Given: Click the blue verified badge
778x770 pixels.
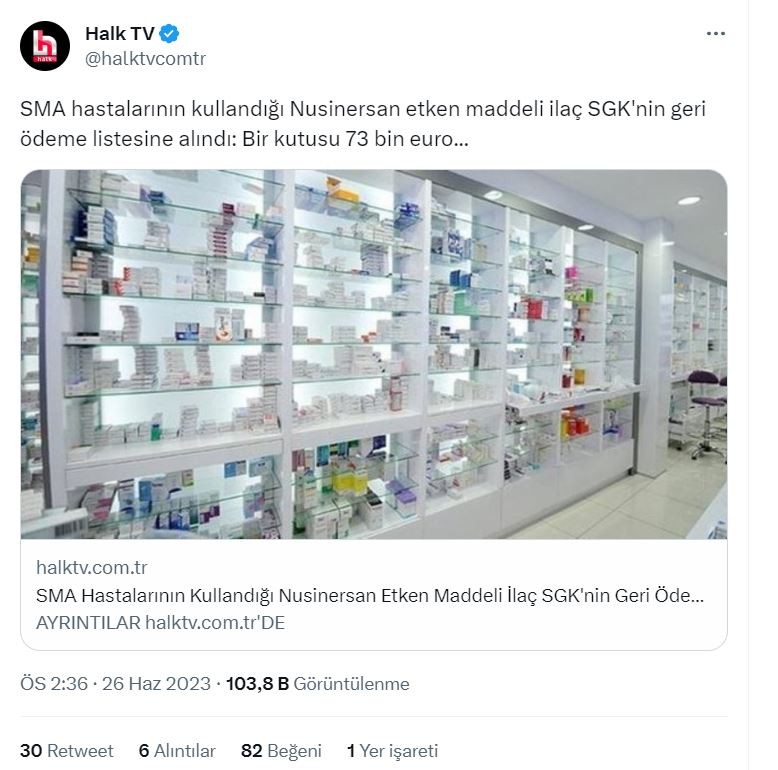Looking at the screenshot, I should [x=169, y=34].
